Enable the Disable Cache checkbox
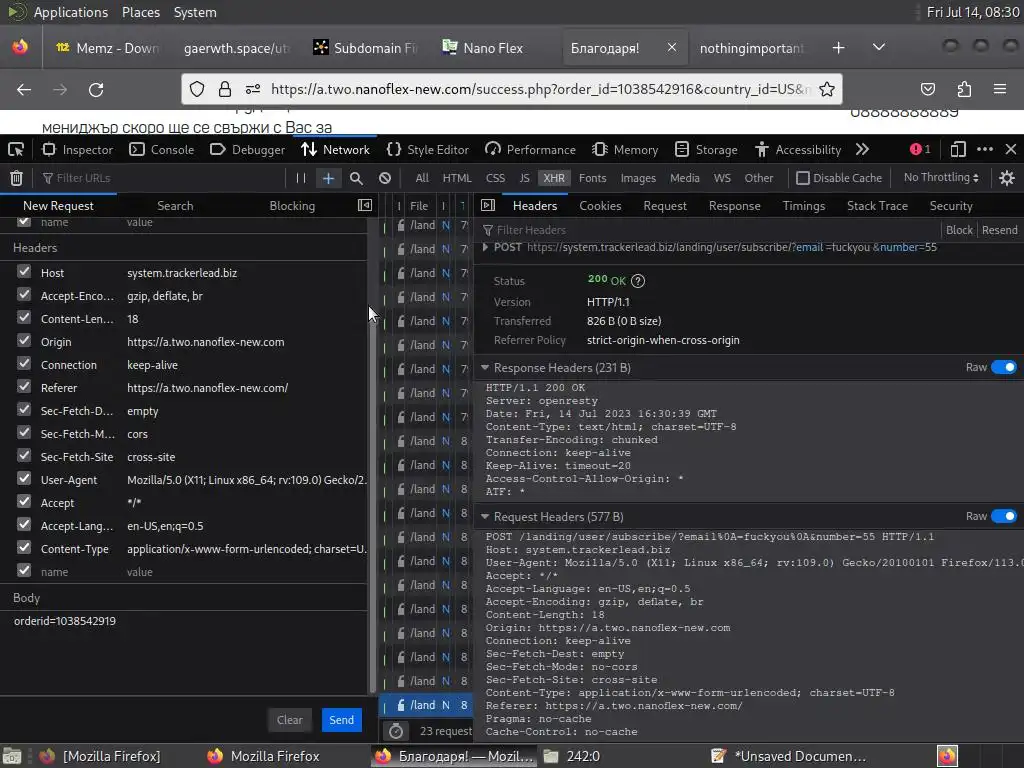 pyautogui.click(x=803, y=178)
